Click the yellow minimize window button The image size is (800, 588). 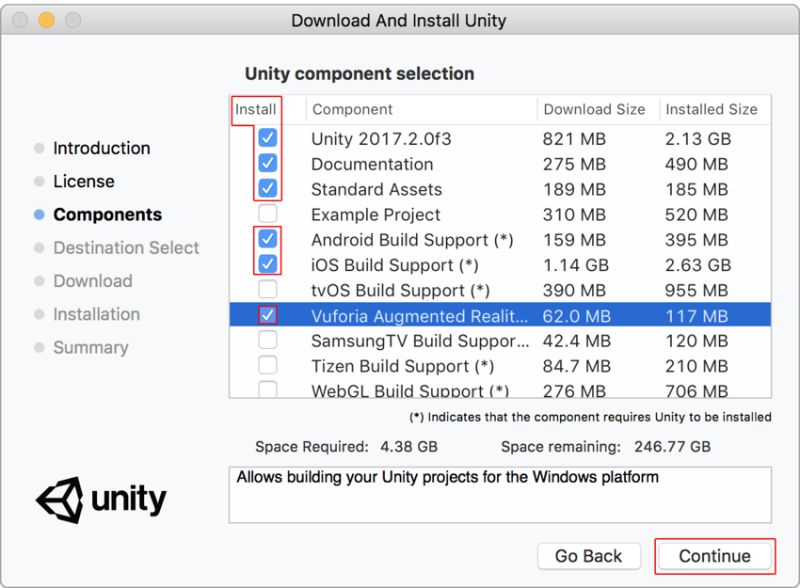(x=46, y=20)
